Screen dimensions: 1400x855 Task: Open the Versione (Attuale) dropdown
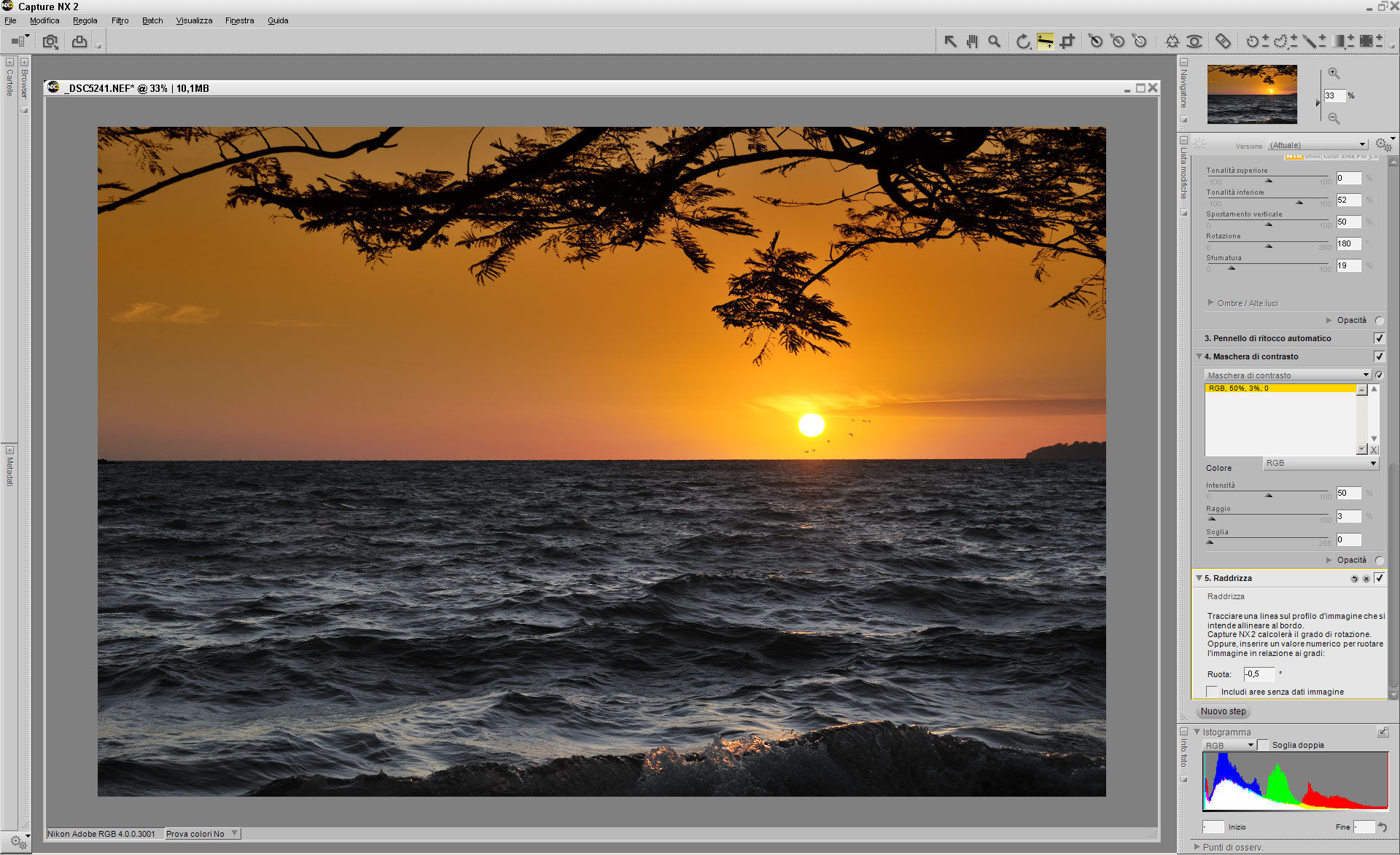1318,145
